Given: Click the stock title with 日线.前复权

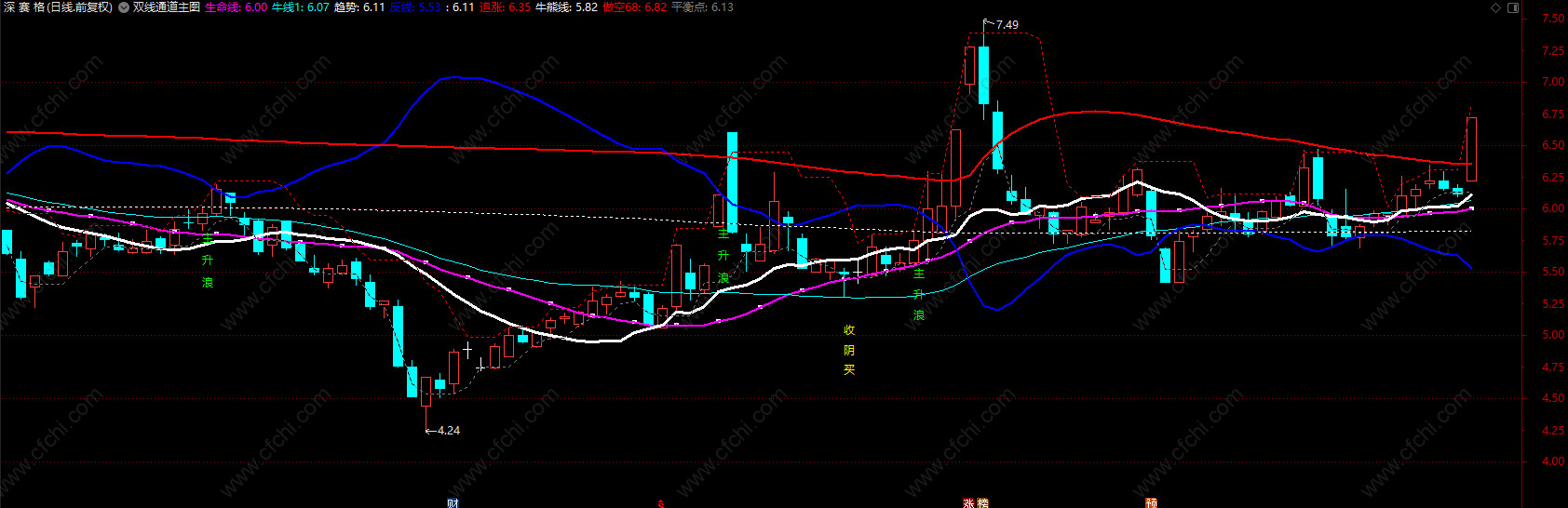Looking at the screenshot, I should (x=58, y=7).
